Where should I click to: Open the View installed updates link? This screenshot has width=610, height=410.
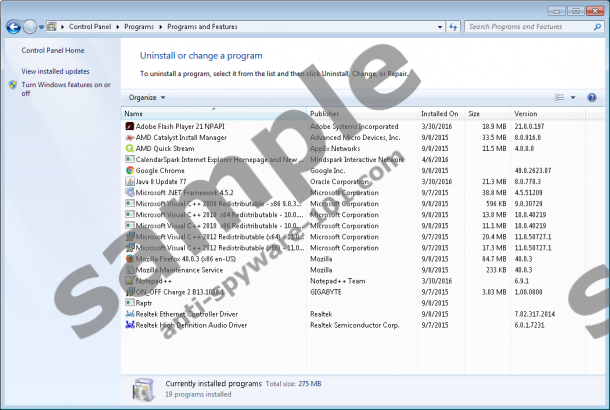[55, 71]
